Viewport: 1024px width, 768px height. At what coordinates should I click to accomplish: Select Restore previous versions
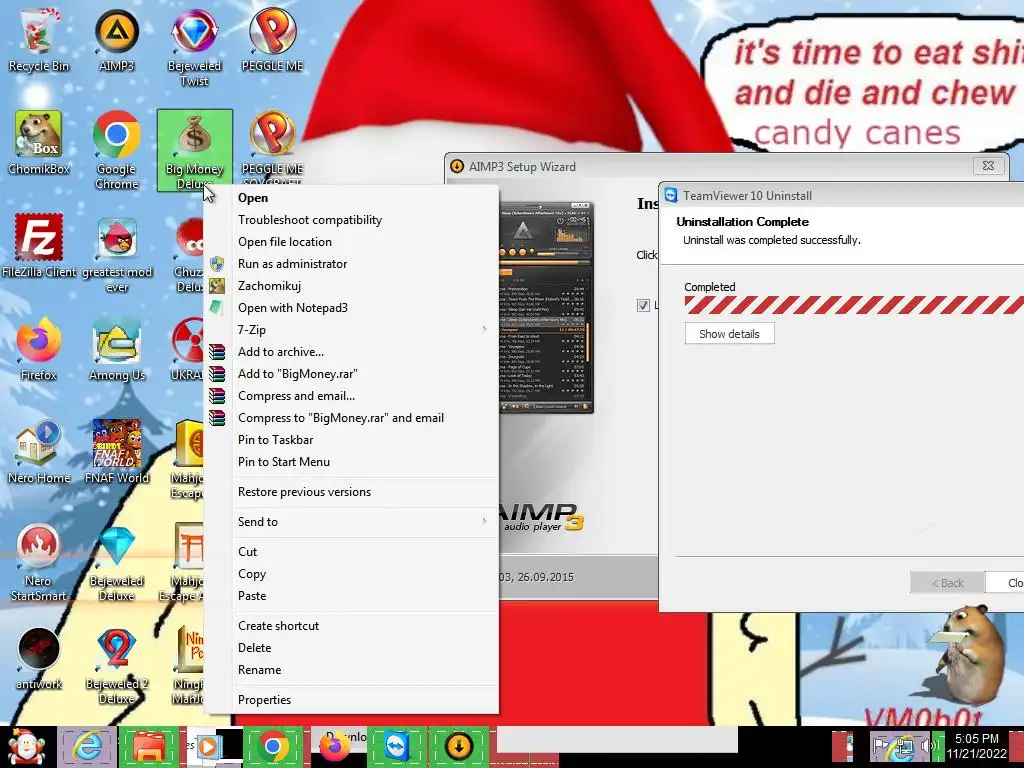pos(353,492)
